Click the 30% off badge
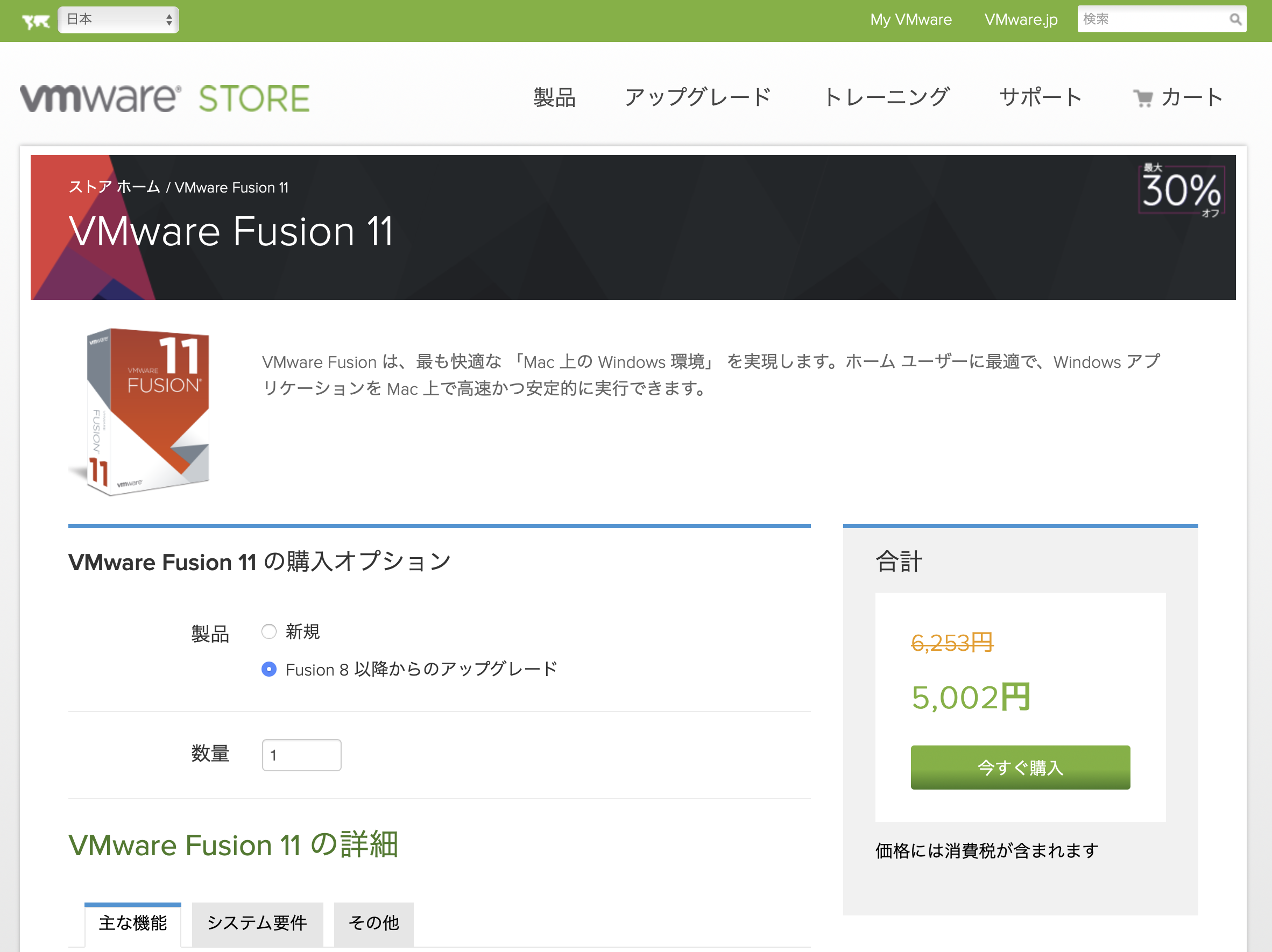This screenshot has height=952, width=1272. (x=1181, y=190)
